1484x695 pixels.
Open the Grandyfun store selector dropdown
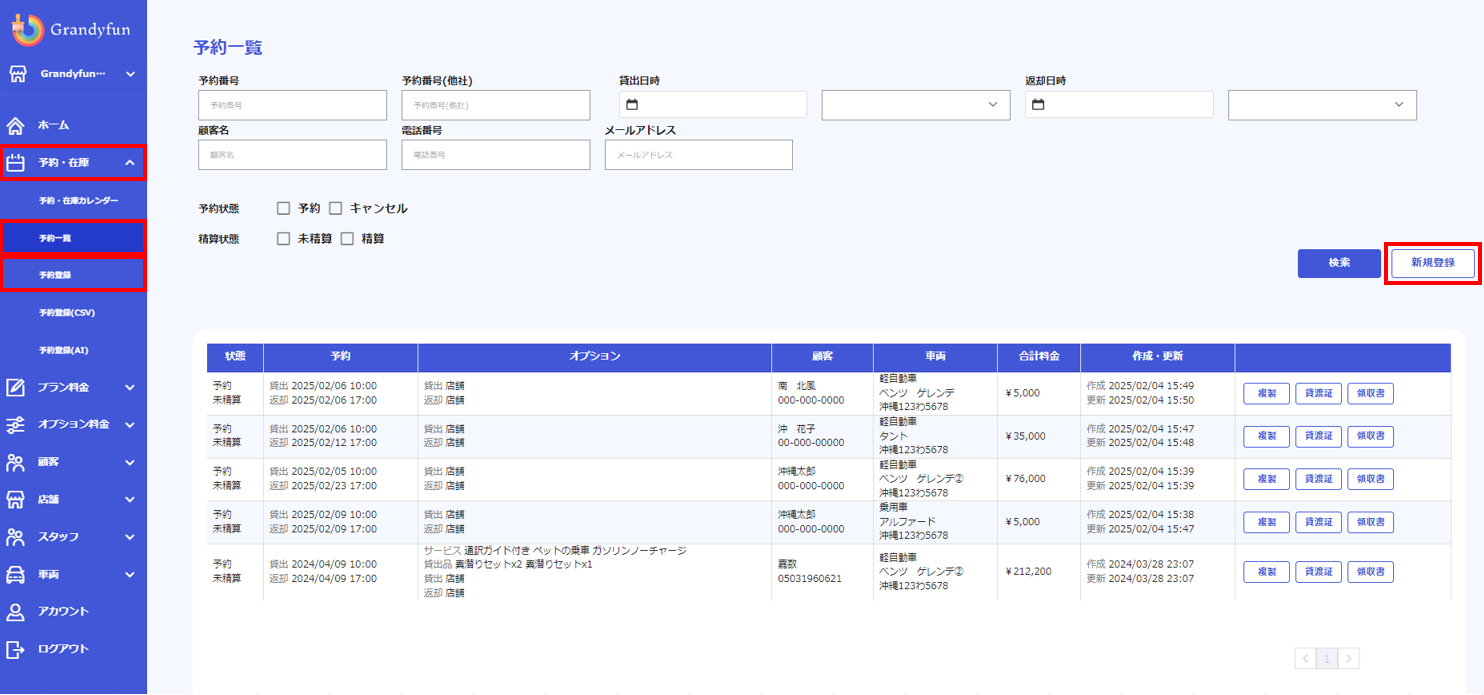click(x=74, y=74)
